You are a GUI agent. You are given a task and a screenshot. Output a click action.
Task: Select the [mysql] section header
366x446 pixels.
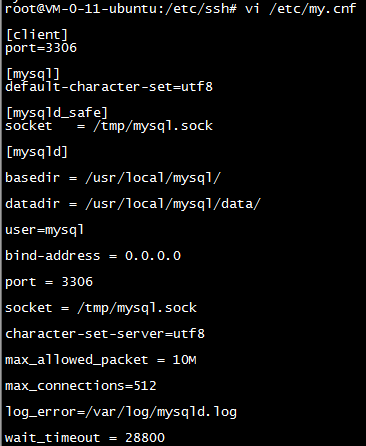click(x=33, y=74)
